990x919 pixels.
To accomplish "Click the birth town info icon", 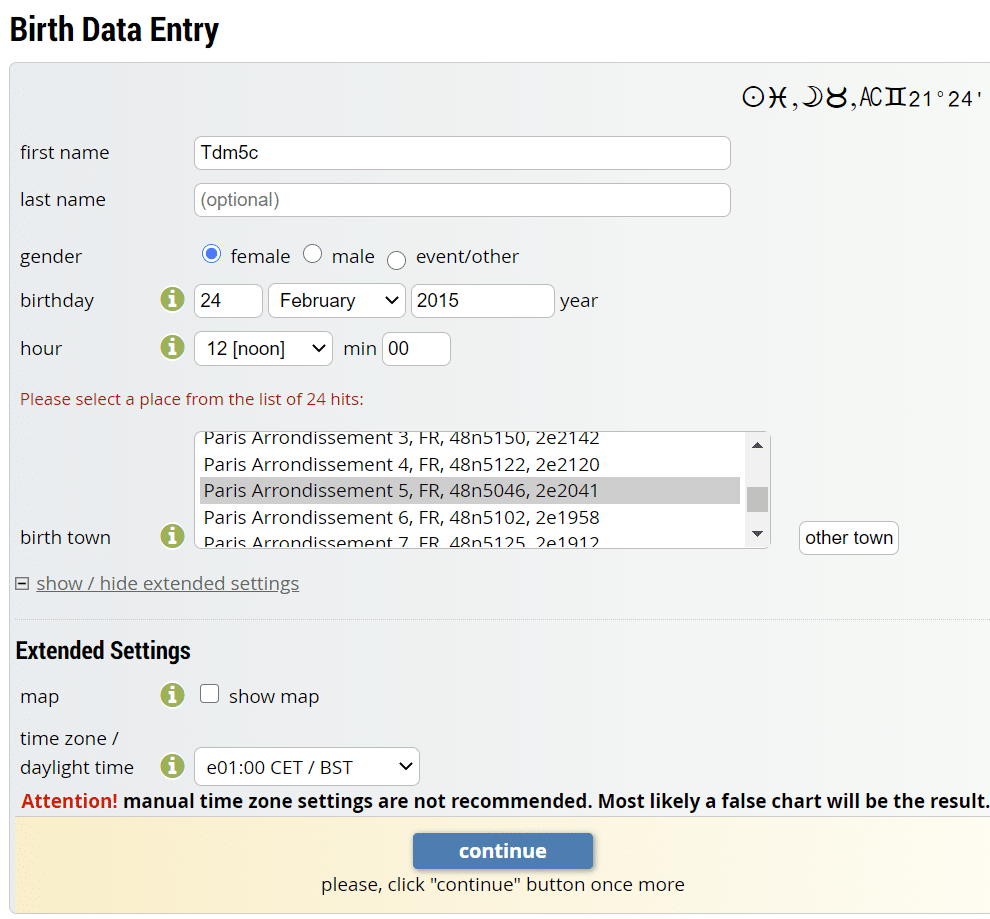I will point(172,536).
